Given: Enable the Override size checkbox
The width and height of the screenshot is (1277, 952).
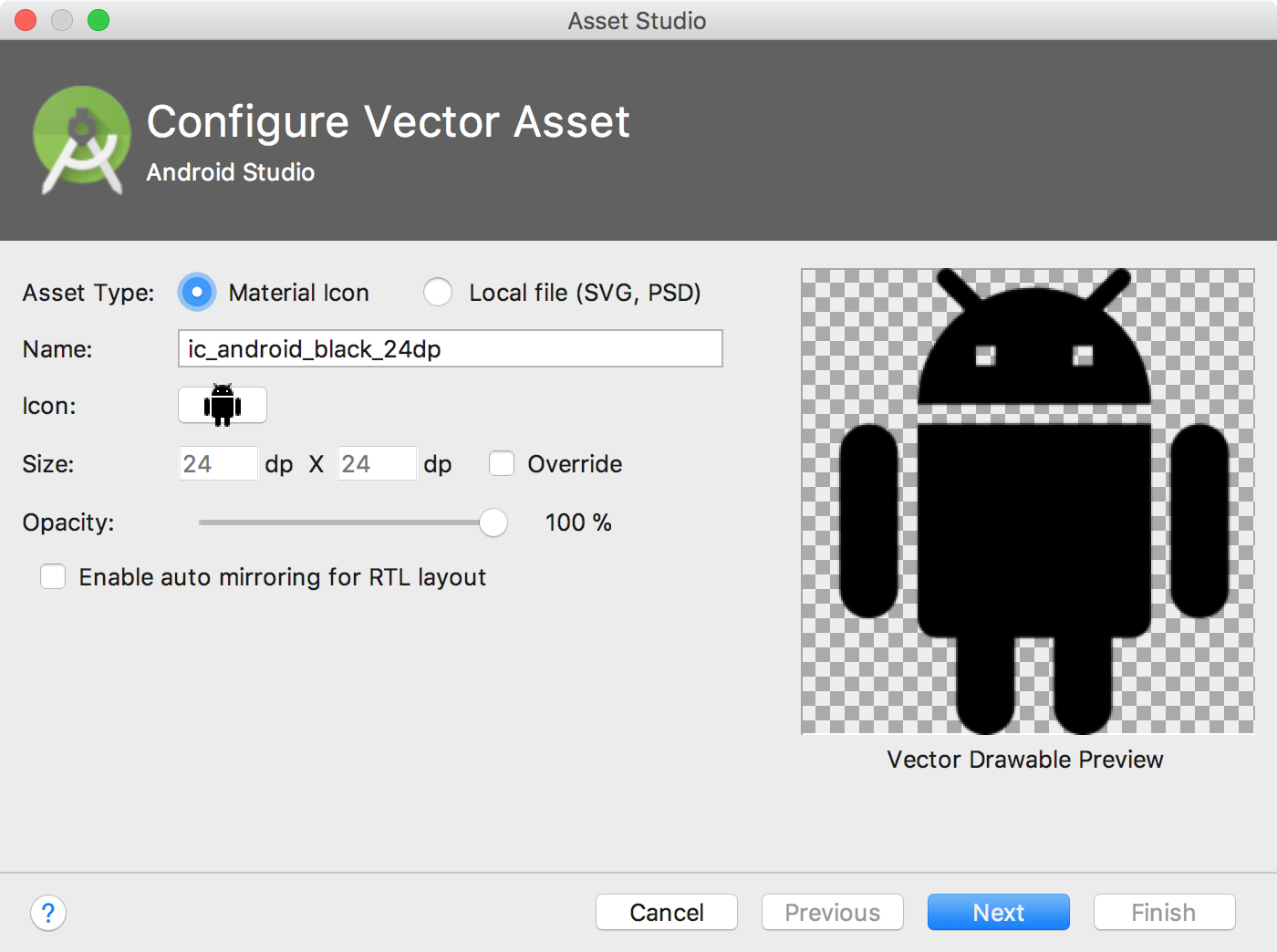Looking at the screenshot, I should tap(502, 464).
